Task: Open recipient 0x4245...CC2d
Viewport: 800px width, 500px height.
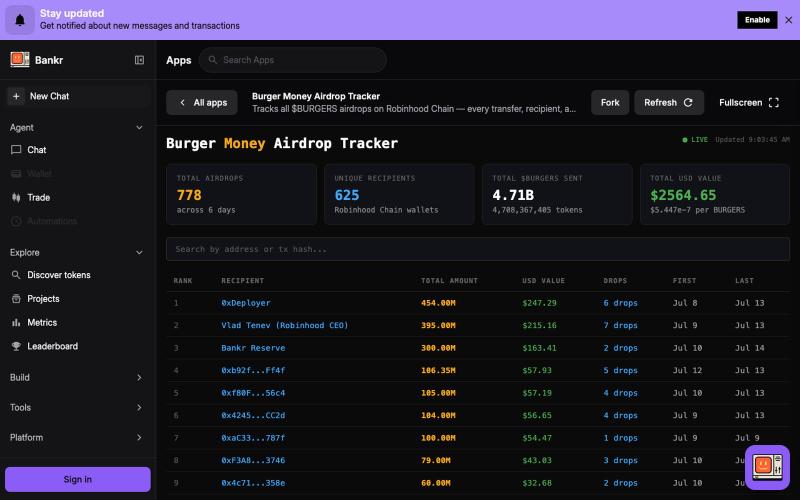Action: click(253, 415)
